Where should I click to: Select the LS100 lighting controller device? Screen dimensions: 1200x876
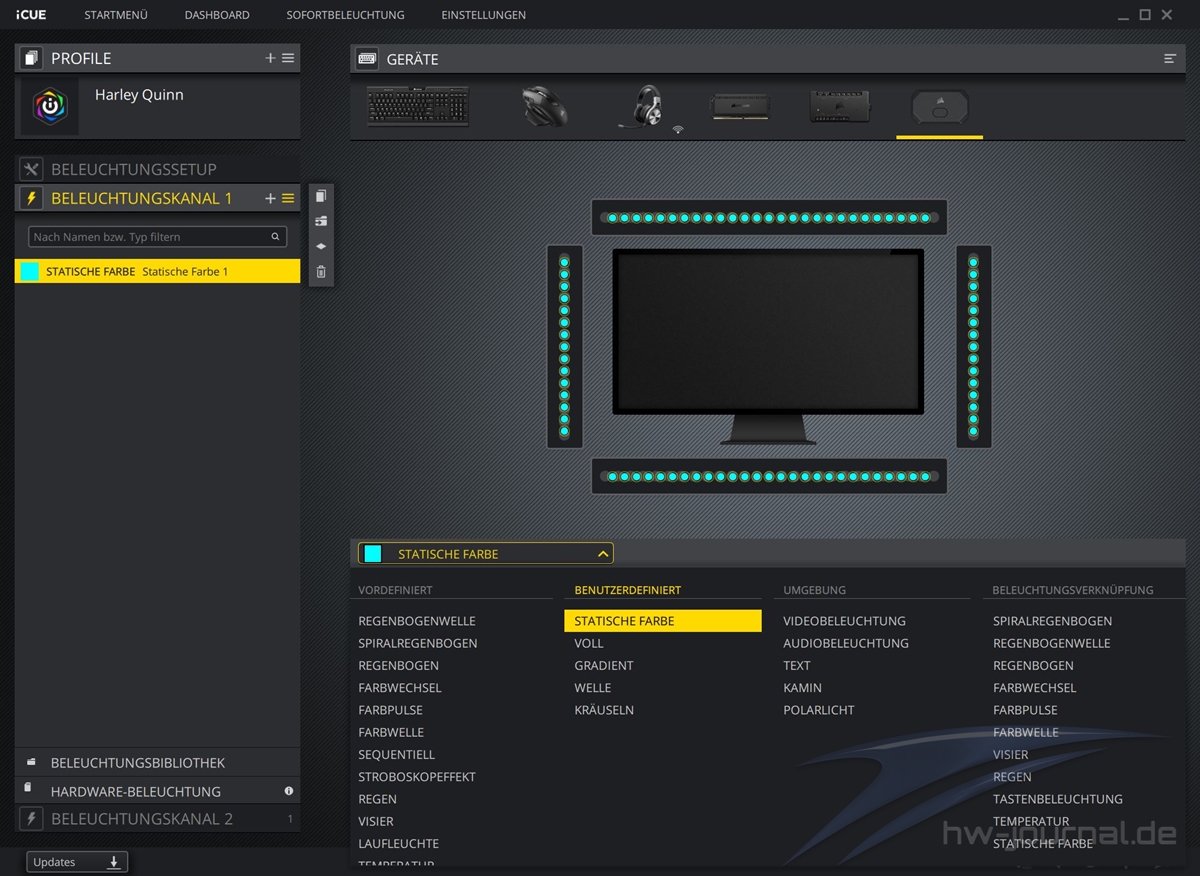[x=939, y=106]
